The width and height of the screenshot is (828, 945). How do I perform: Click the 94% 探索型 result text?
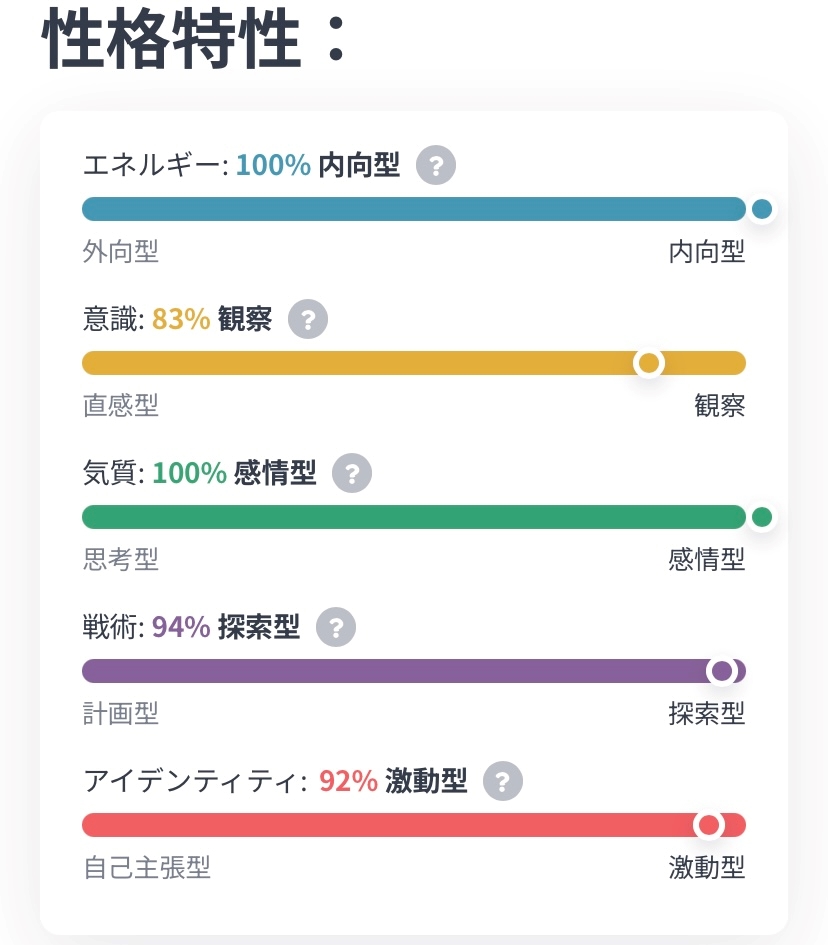coord(226,628)
